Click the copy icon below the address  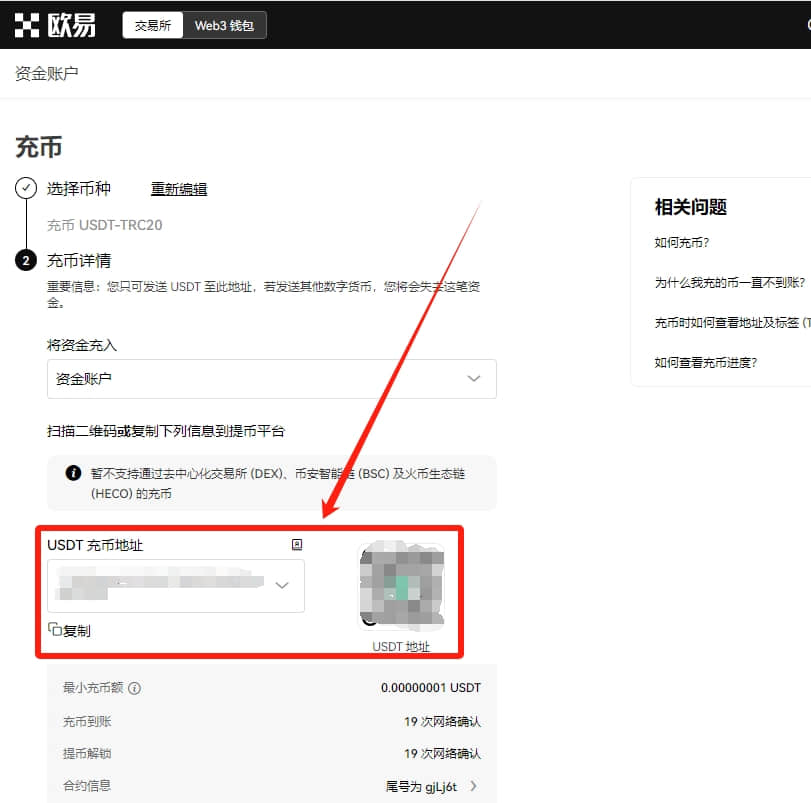pos(55,629)
